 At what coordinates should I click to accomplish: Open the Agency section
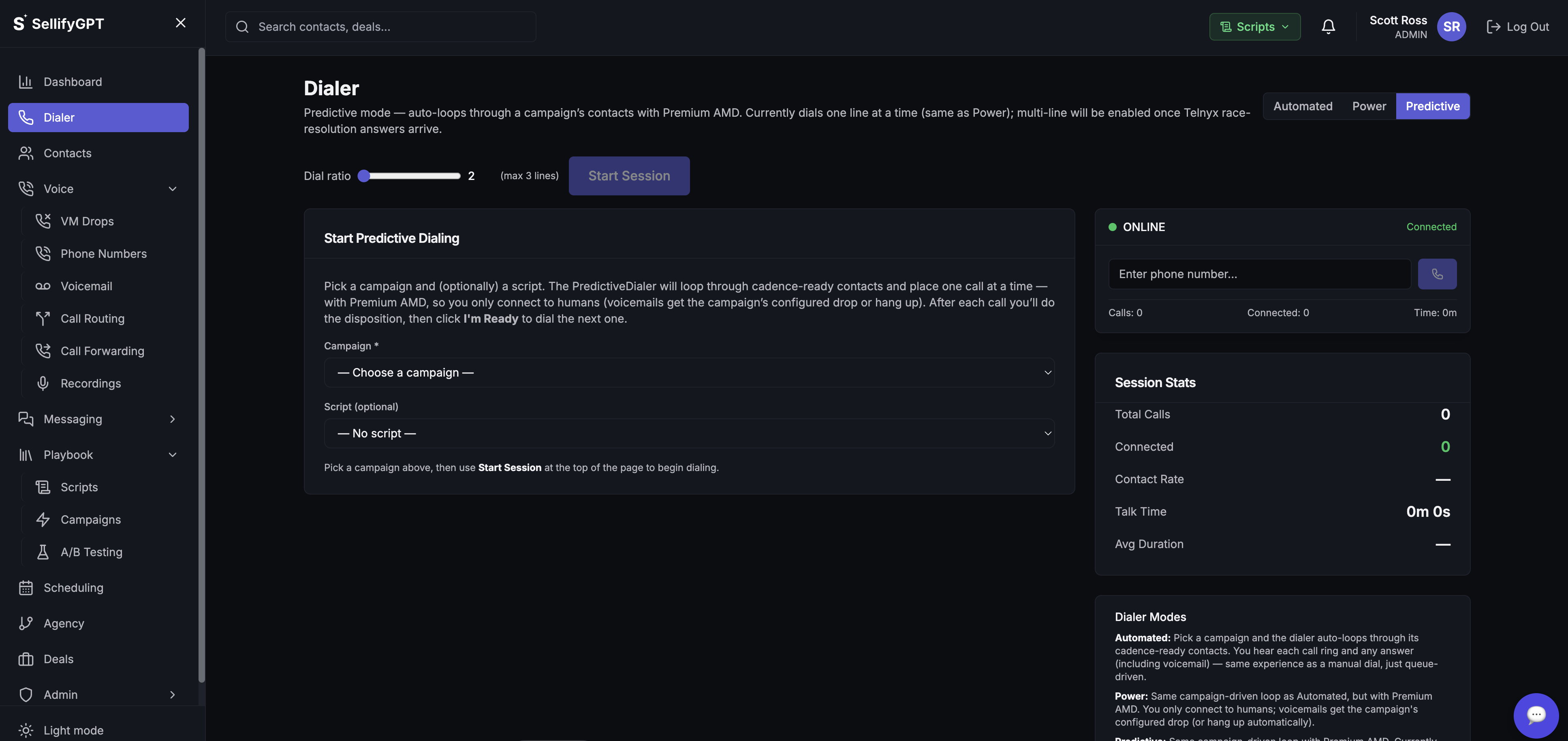coord(98,623)
